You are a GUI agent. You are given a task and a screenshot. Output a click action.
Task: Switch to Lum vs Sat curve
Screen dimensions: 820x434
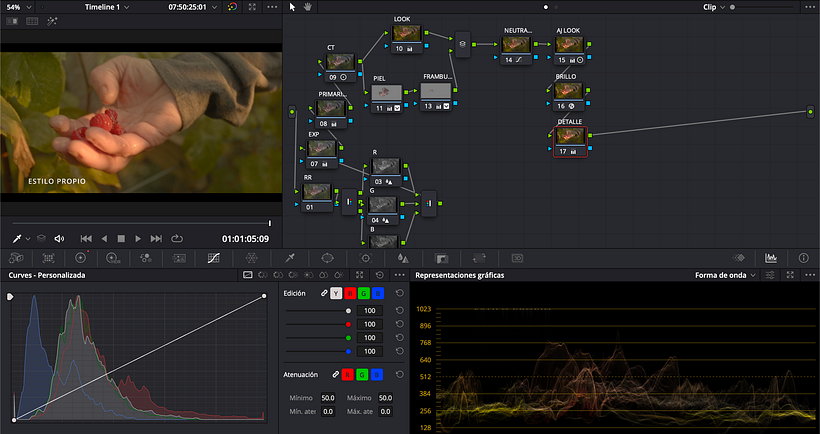(309, 275)
